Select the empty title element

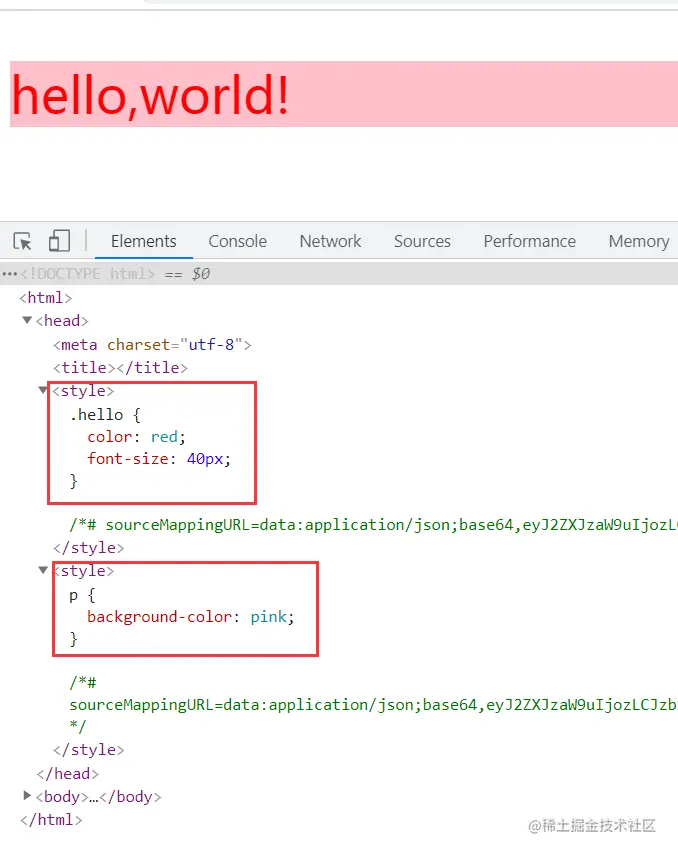121,367
